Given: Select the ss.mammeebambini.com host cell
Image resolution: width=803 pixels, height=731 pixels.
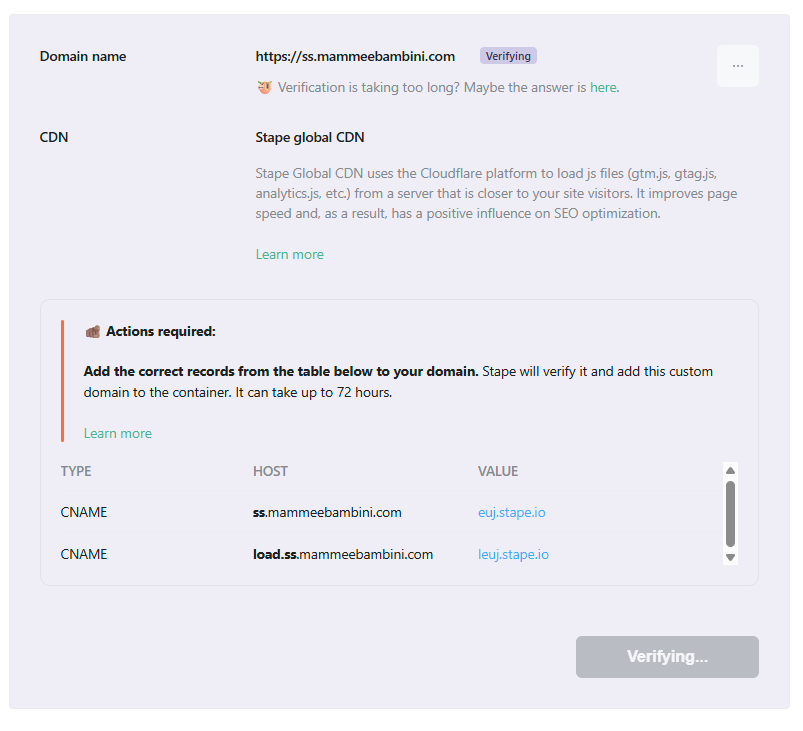Looking at the screenshot, I should [327, 512].
